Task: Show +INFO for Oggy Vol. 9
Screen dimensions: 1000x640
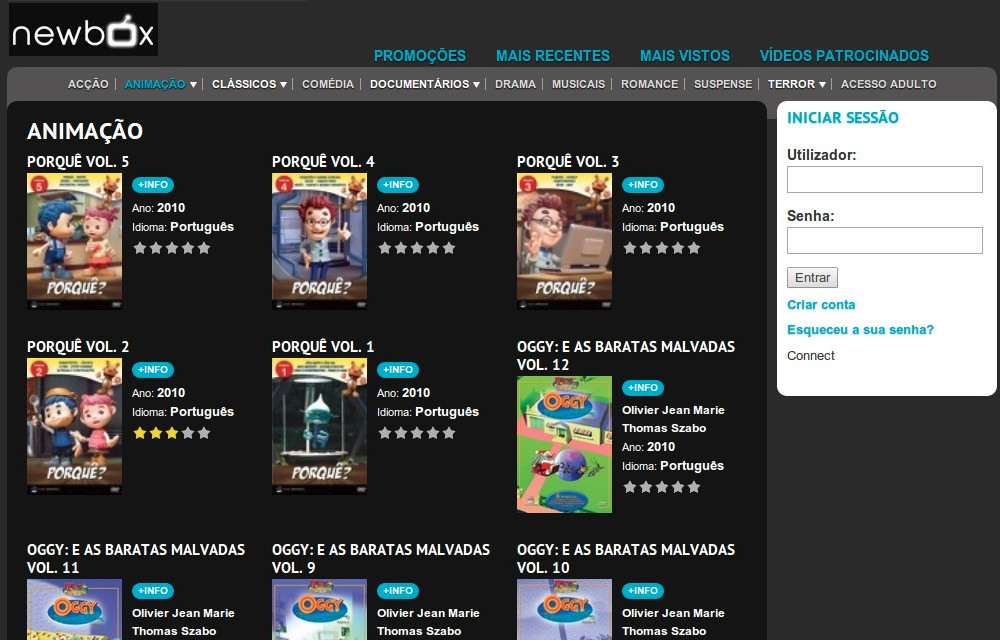Action: pos(398,591)
